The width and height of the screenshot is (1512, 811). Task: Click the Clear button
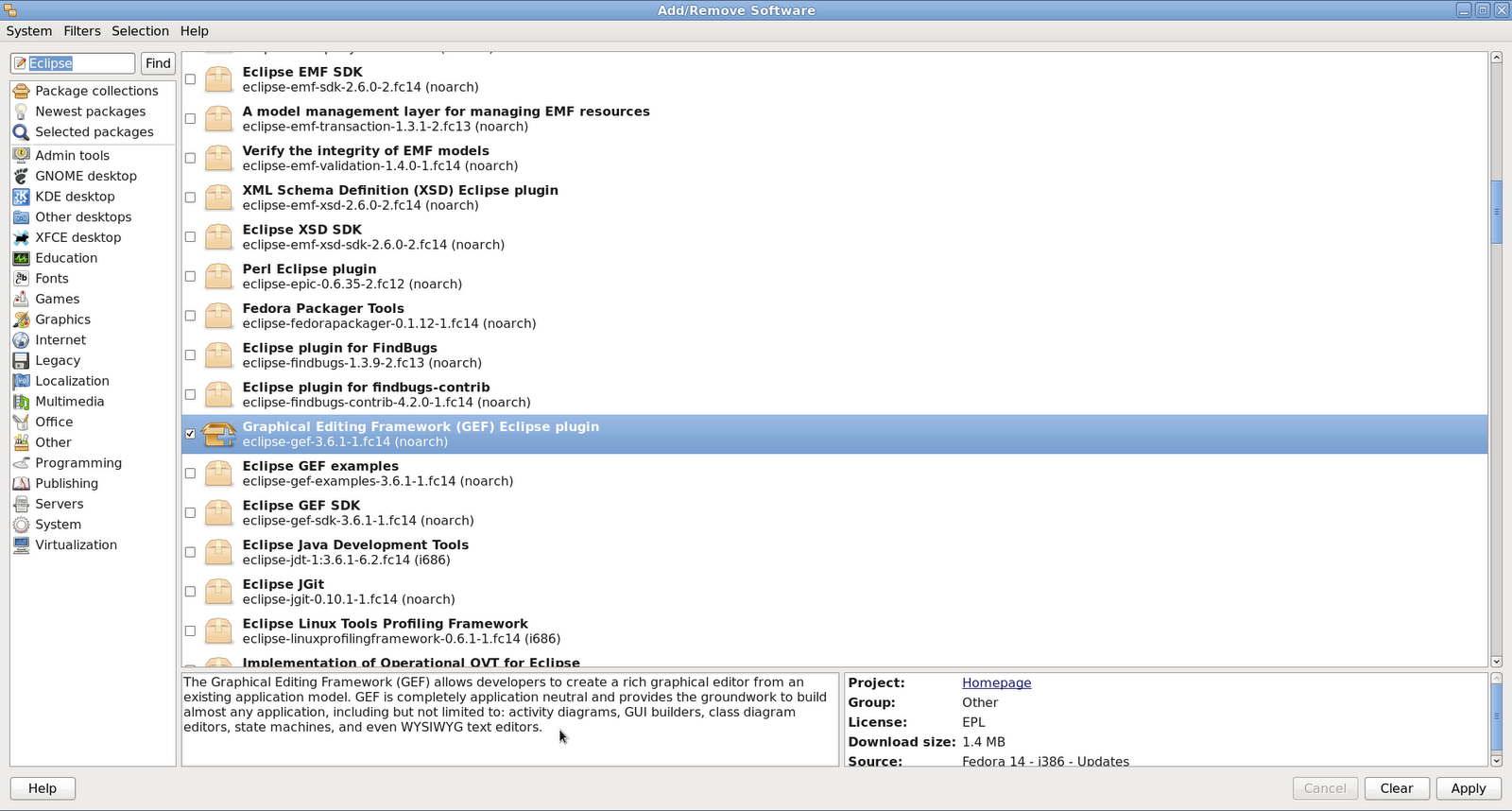[x=1397, y=788]
